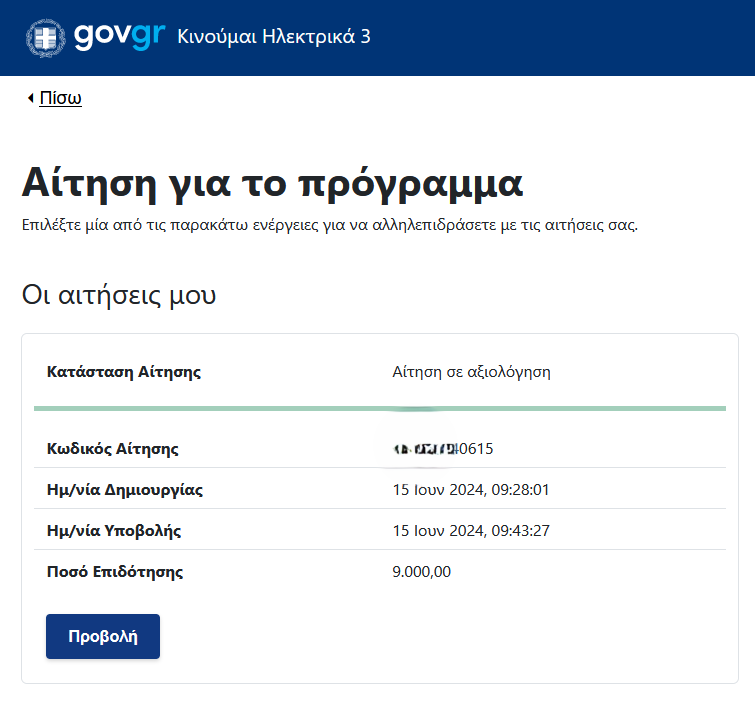Select the Αίτηση σε αξιολόγηση status text
Viewport: 755px width, 706px height.
pos(472,372)
